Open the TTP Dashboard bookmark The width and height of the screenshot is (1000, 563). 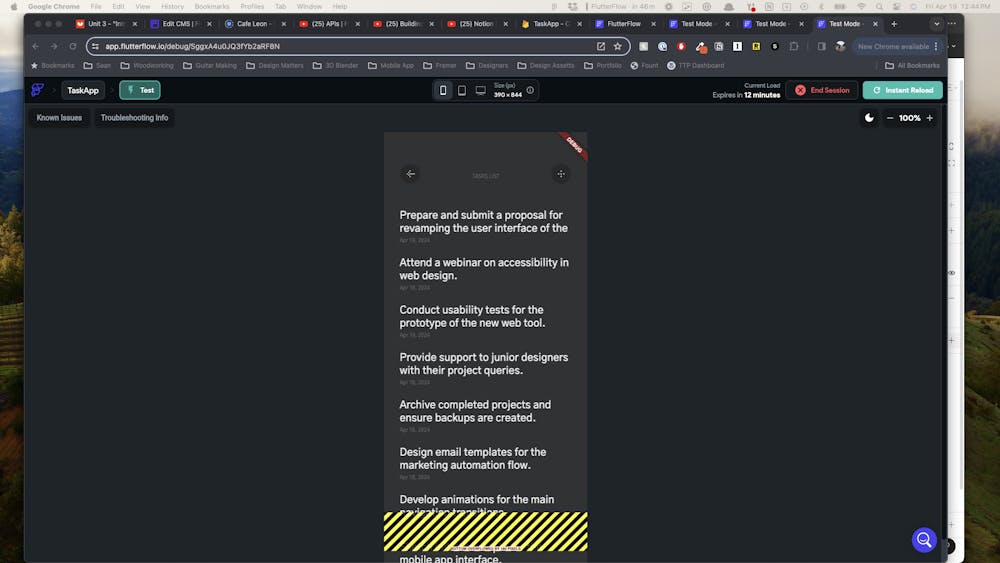[696, 65]
